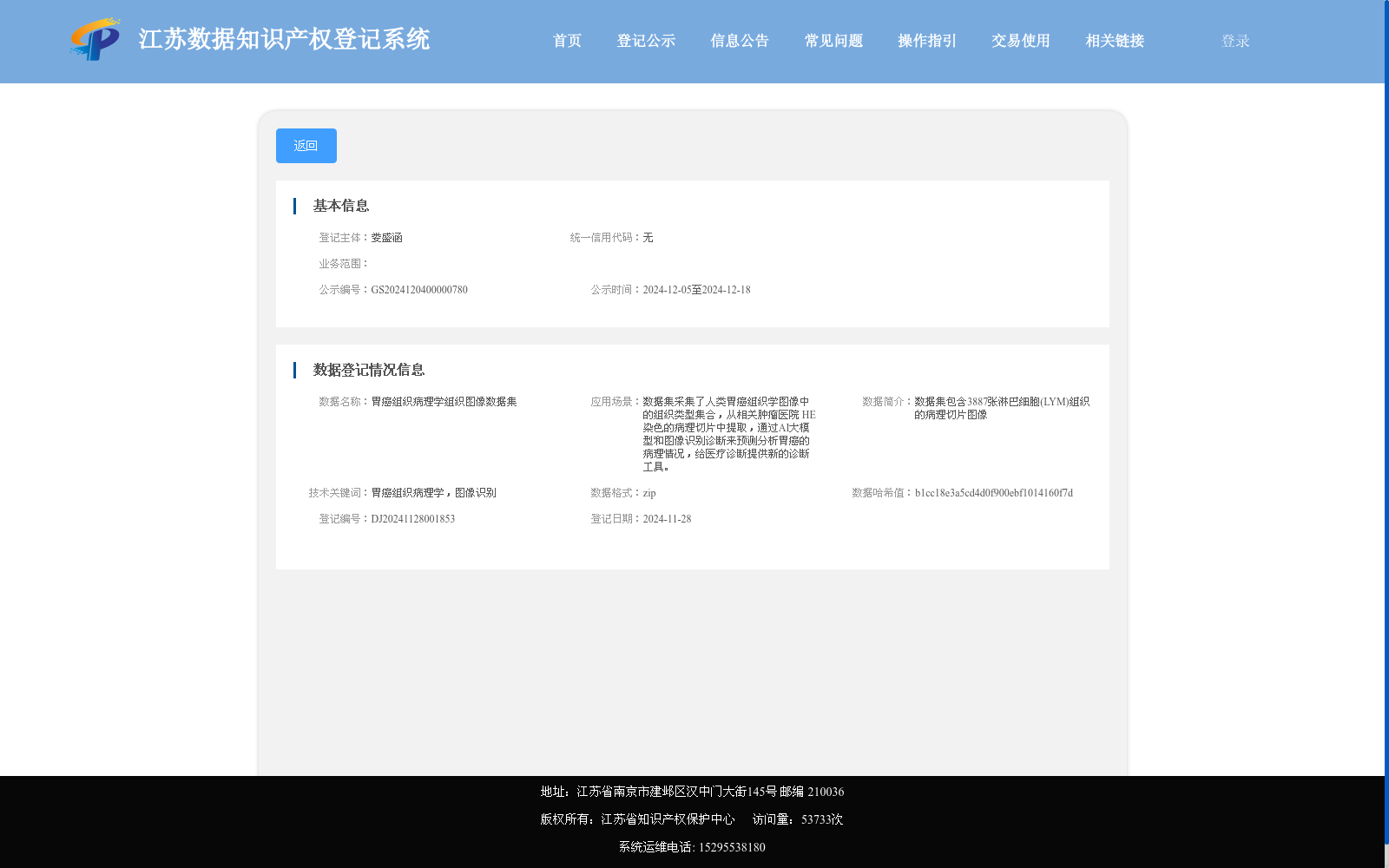This screenshot has width=1389, height=868.
Task: Click the site title 江苏数据知识产权登记系统
Action: click(x=284, y=39)
